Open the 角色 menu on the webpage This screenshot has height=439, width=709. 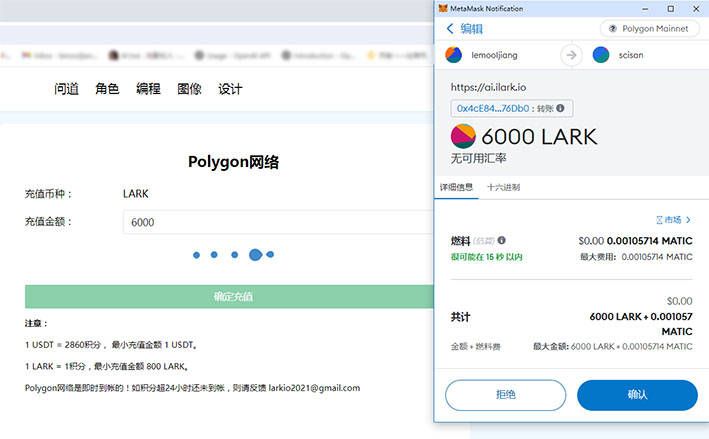(107, 89)
